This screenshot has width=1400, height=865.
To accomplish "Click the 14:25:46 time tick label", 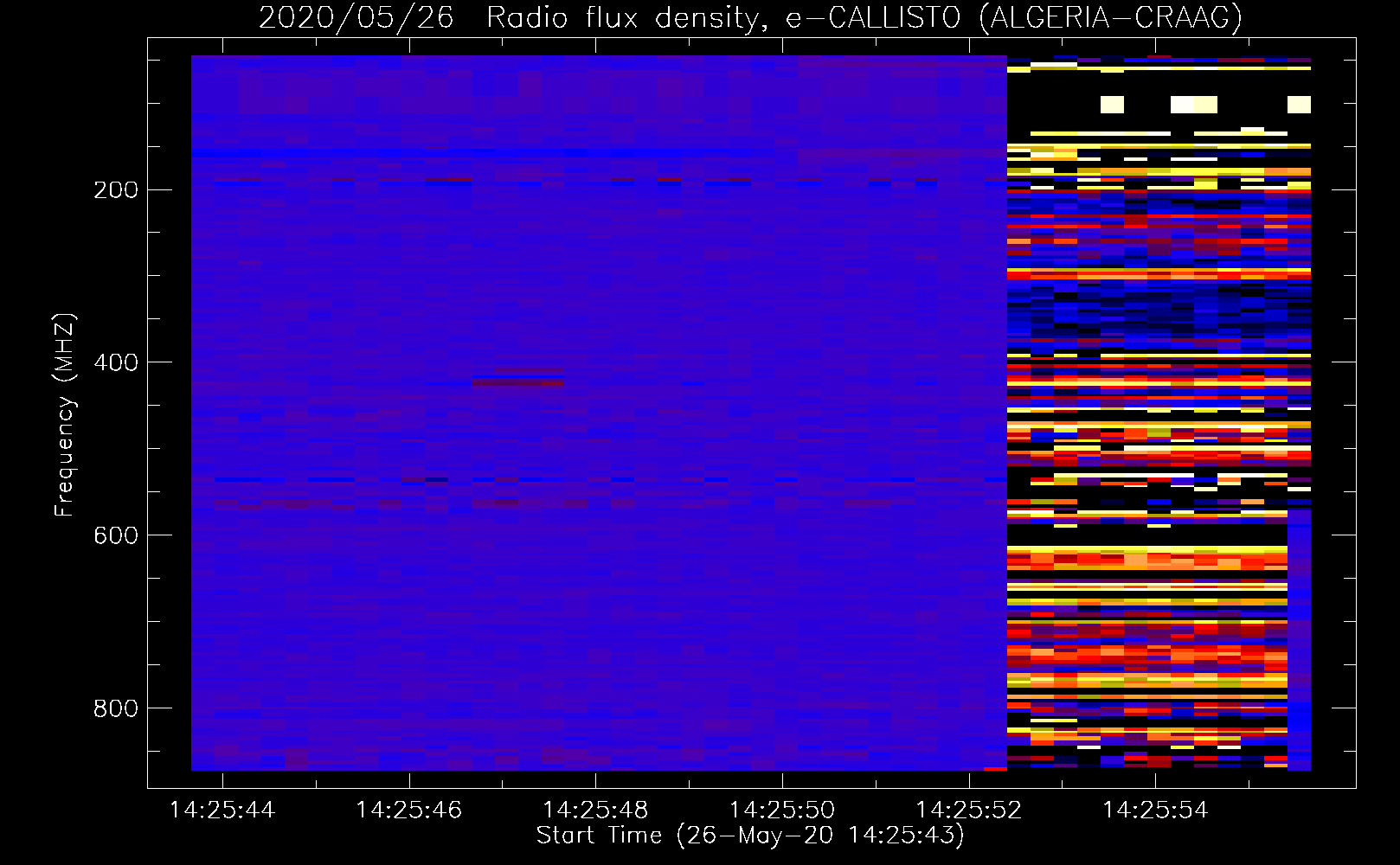I will coord(409,811).
